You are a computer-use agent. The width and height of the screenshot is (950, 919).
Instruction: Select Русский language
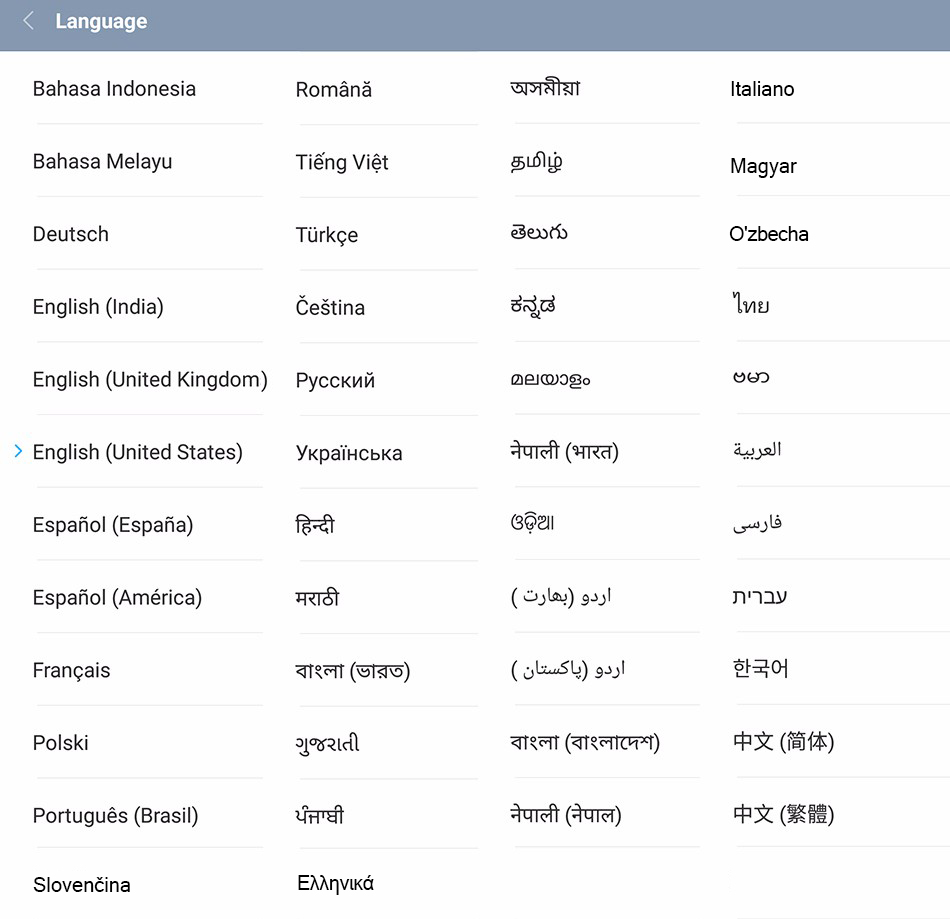pyautogui.click(x=335, y=380)
